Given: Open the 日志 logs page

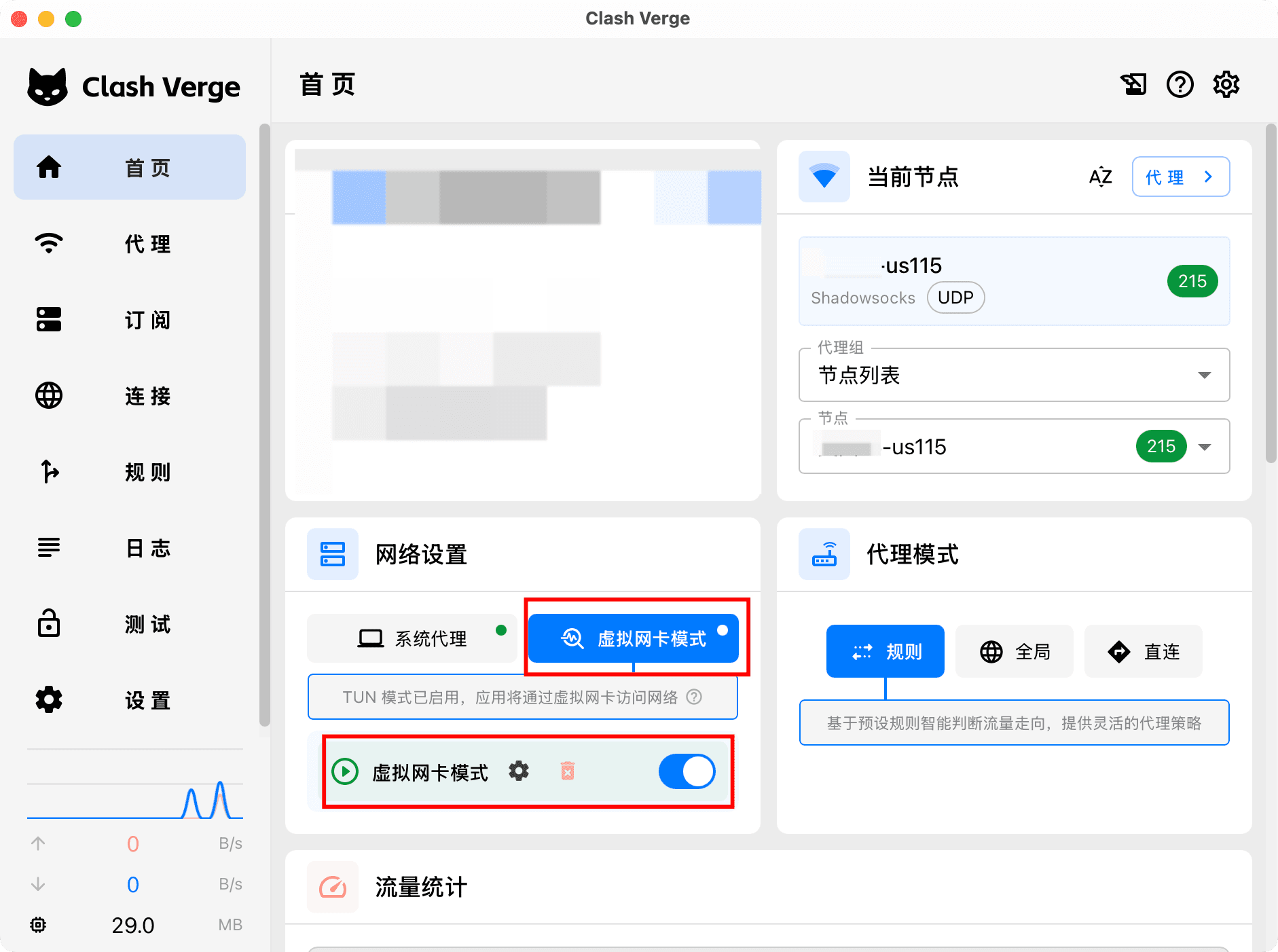Looking at the screenshot, I should (130, 547).
